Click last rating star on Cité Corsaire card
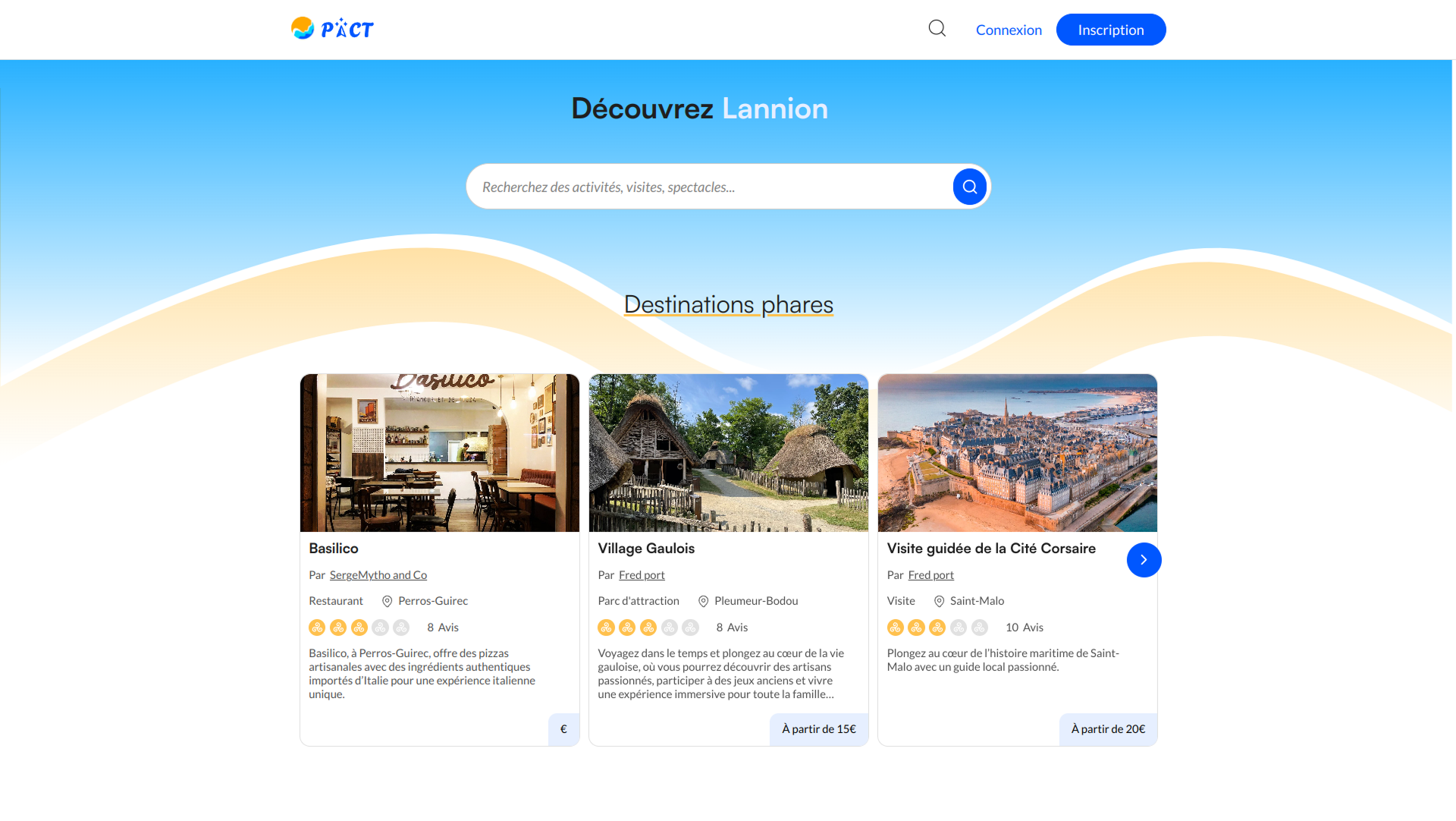Screen dimensions: 1456x821 pos(980,628)
